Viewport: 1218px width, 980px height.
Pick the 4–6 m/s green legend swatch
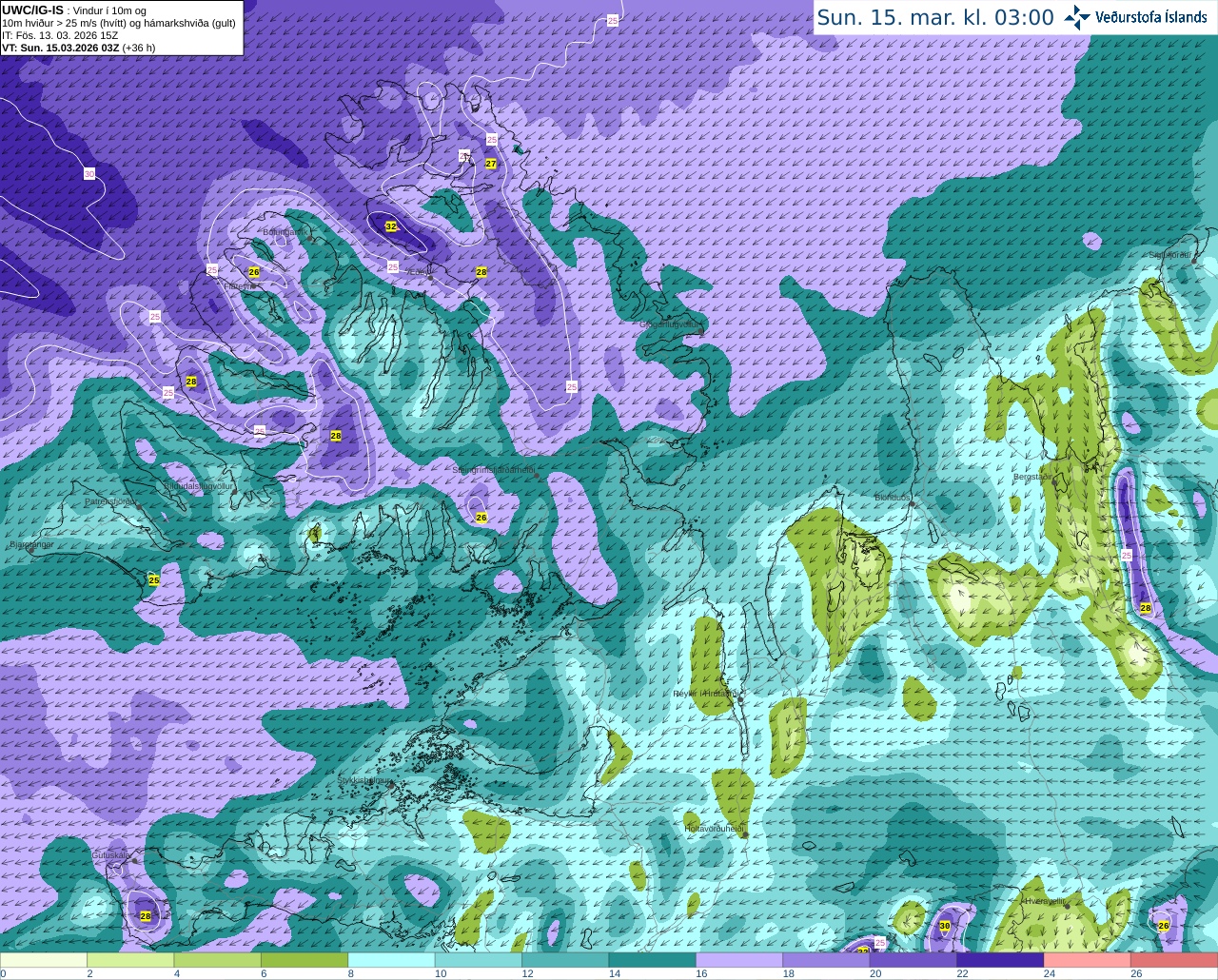(218, 960)
